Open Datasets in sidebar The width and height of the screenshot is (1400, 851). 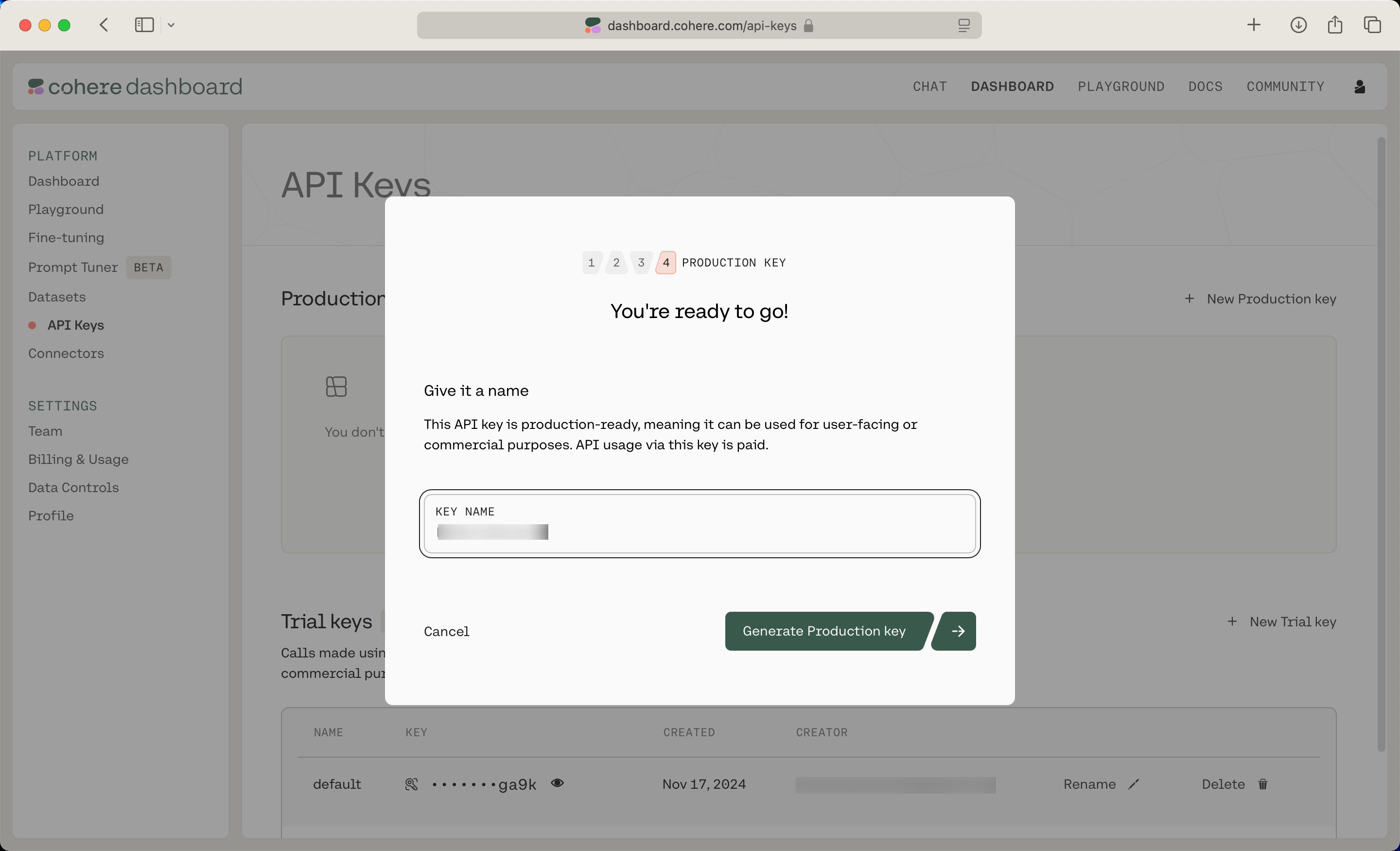click(57, 297)
